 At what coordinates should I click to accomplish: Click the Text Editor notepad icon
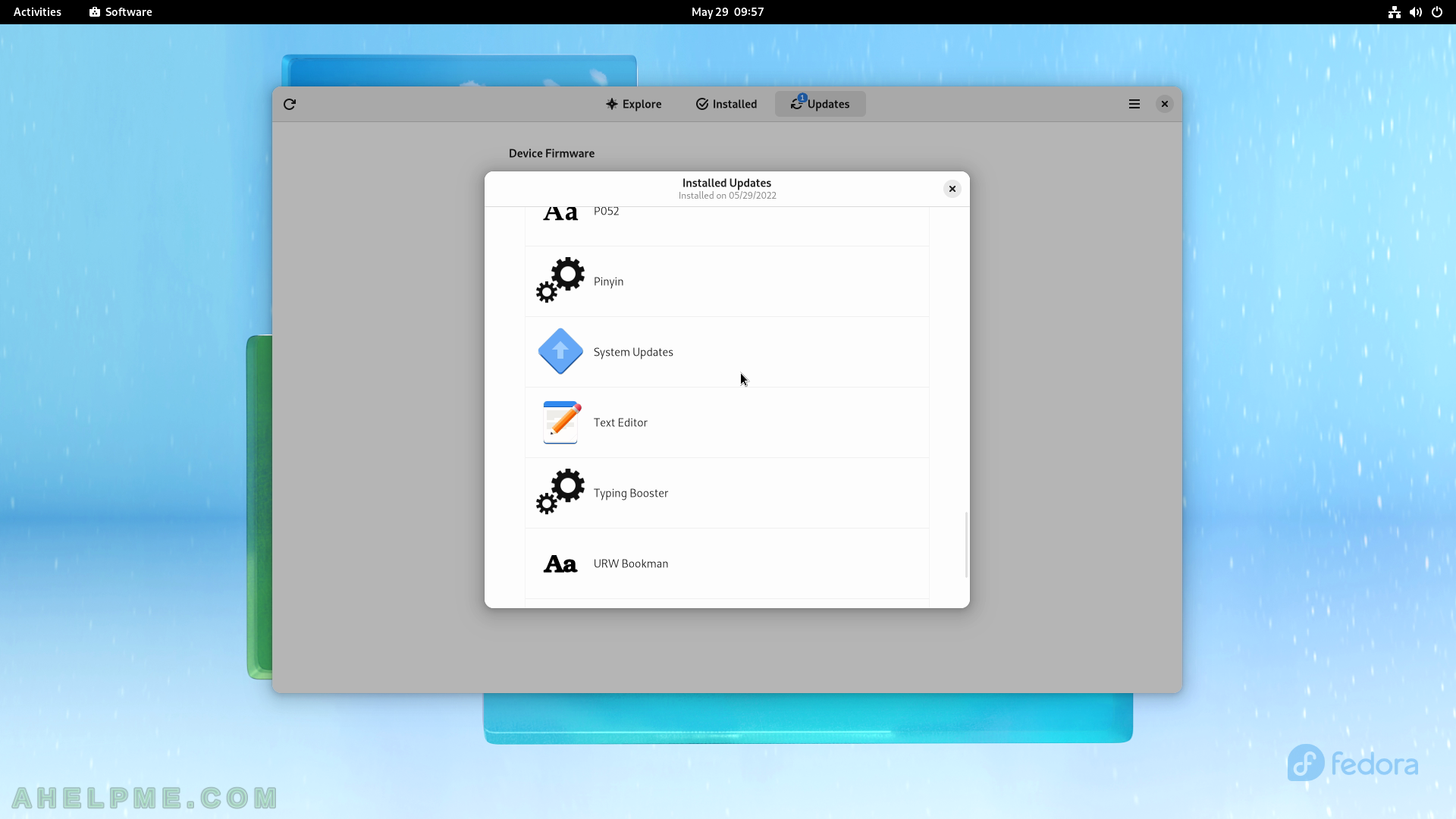[x=561, y=422]
